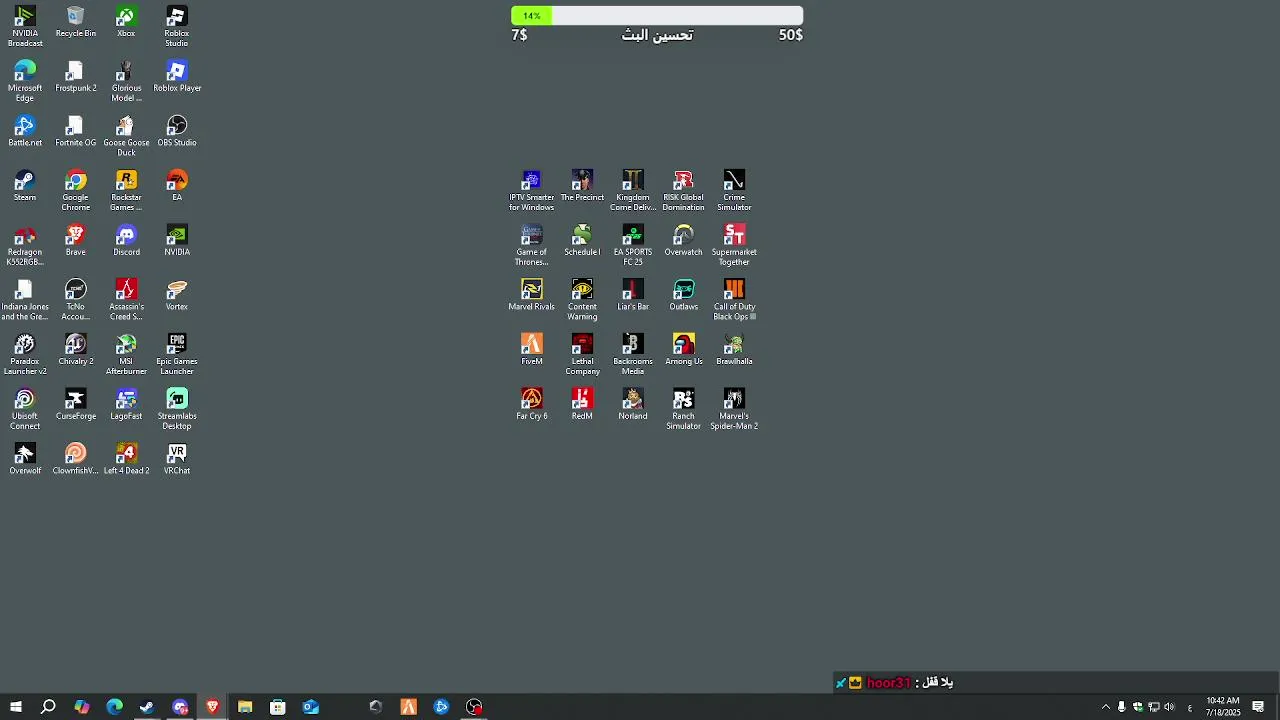Select the Lethal Company icon

pos(582,354)
